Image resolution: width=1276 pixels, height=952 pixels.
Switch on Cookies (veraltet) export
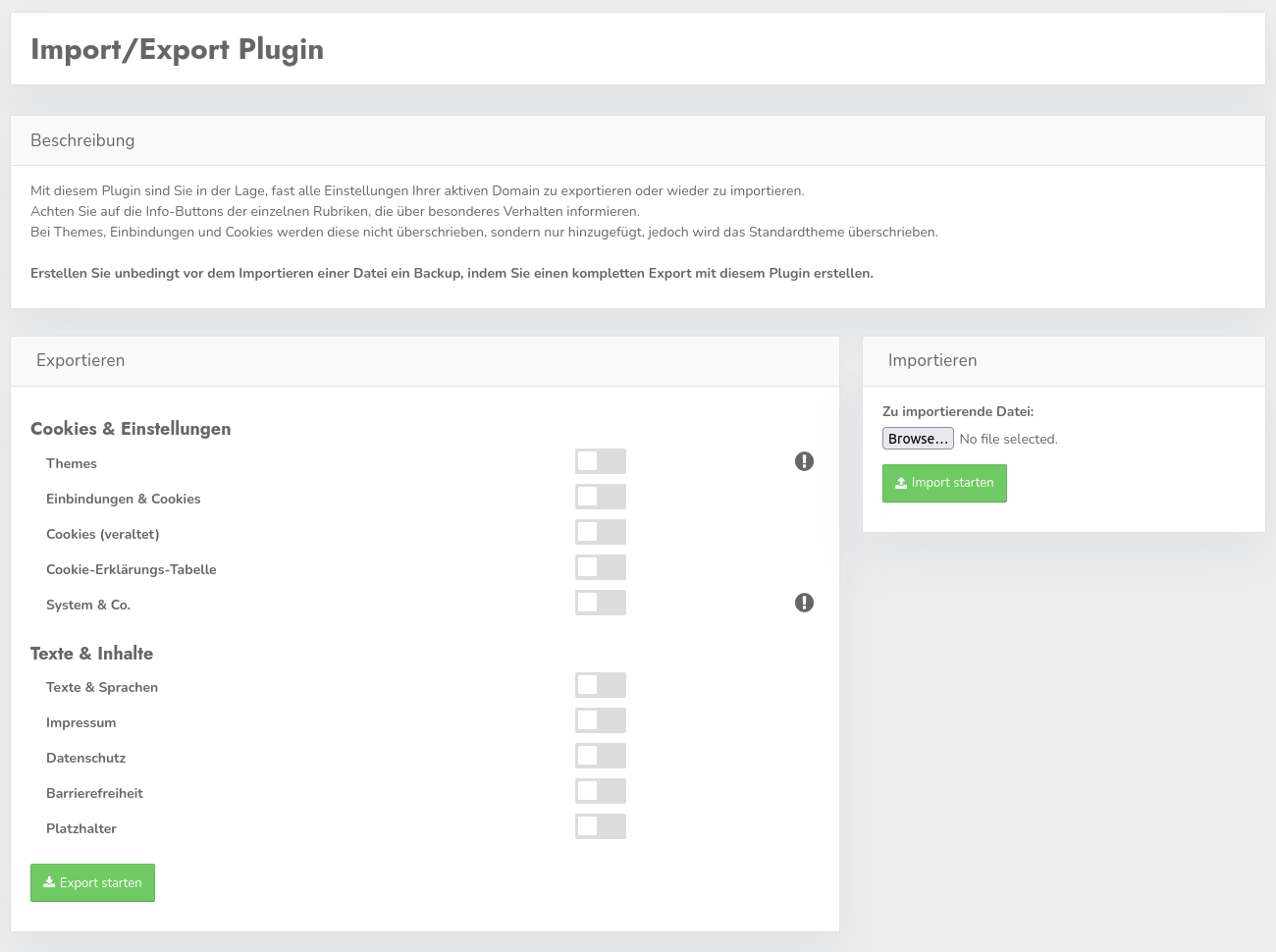pos(601,532)
